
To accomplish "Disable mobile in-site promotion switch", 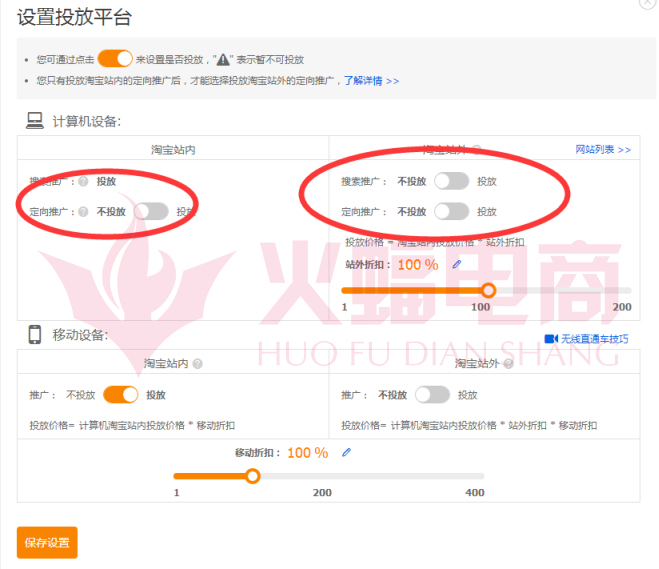I will 121,395.
